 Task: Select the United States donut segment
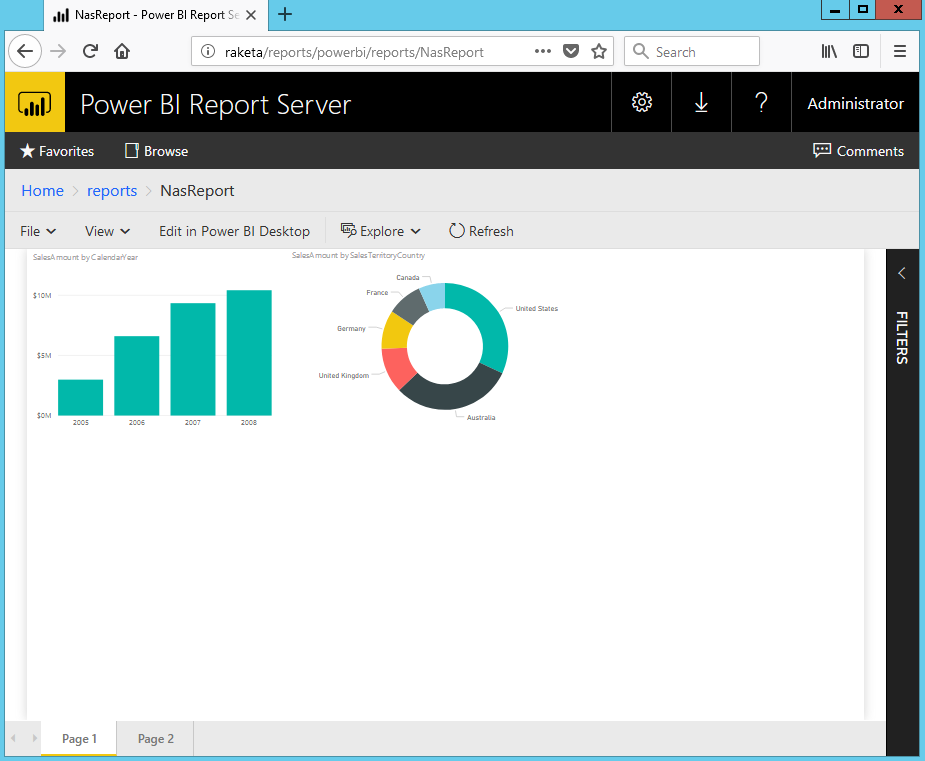488,322
